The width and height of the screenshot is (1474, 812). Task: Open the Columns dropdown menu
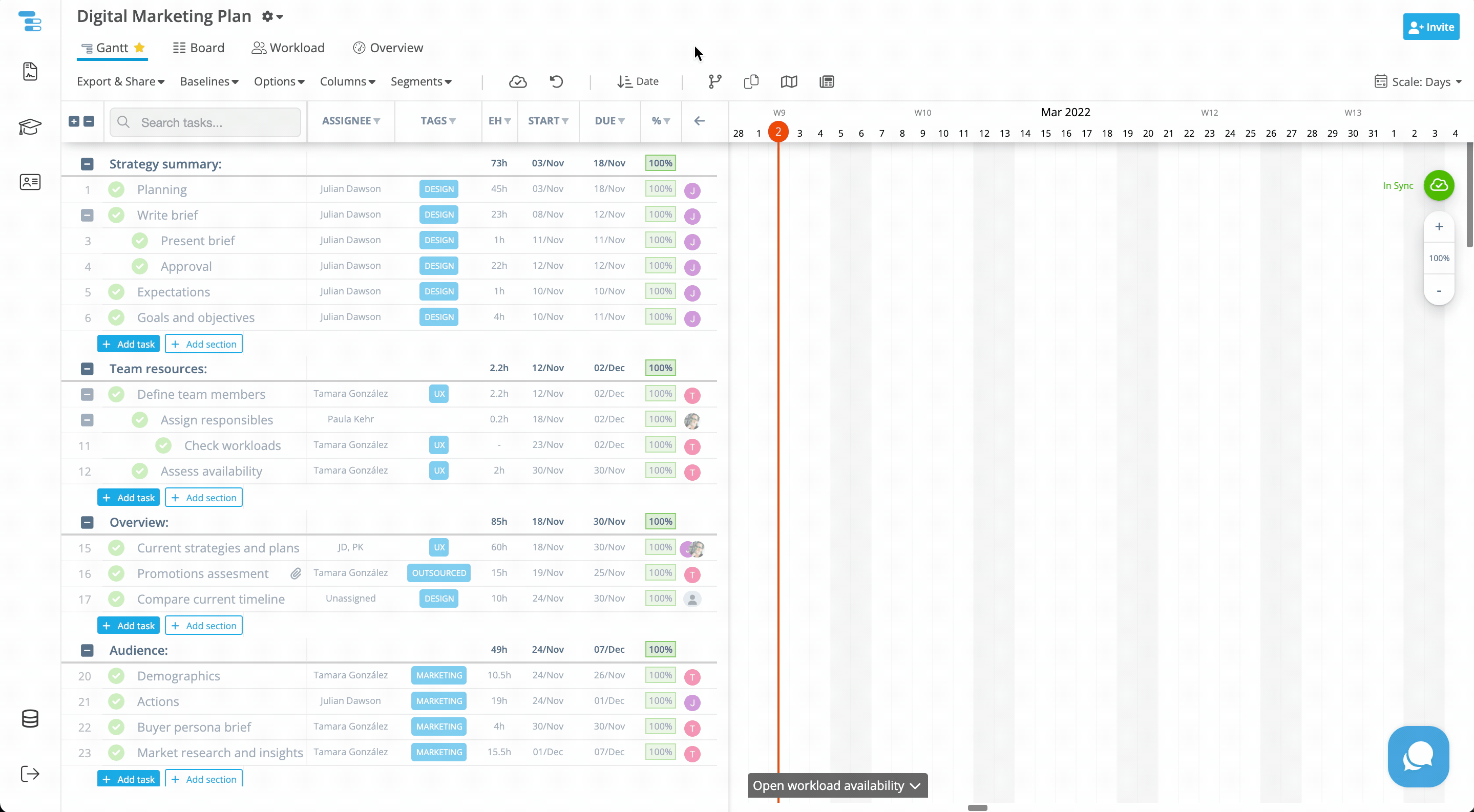pyautogui.click(x=347, y=81)
